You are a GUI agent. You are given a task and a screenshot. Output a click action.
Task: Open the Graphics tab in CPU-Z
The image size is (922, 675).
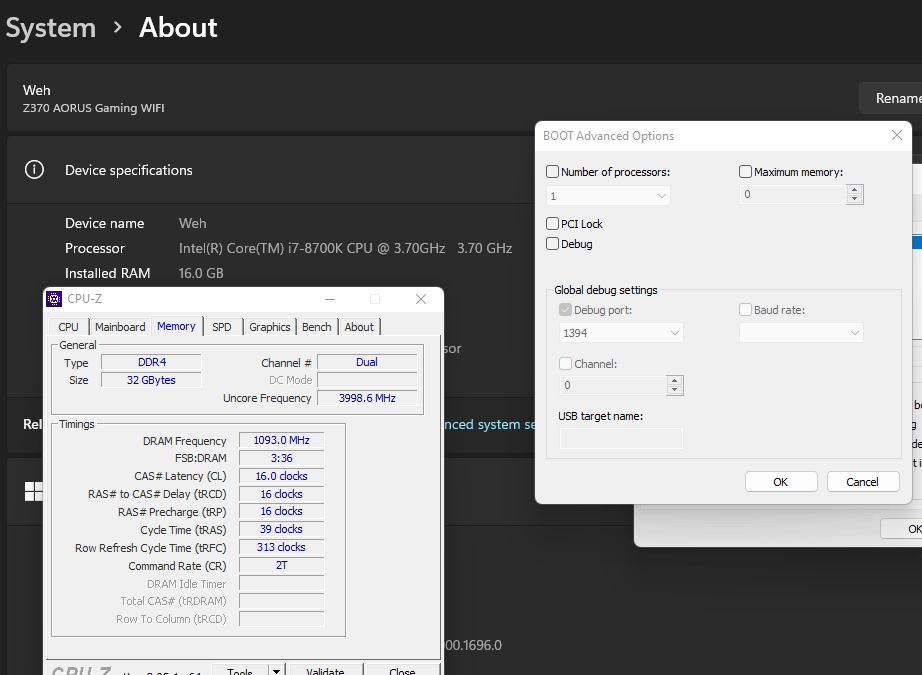269,327
